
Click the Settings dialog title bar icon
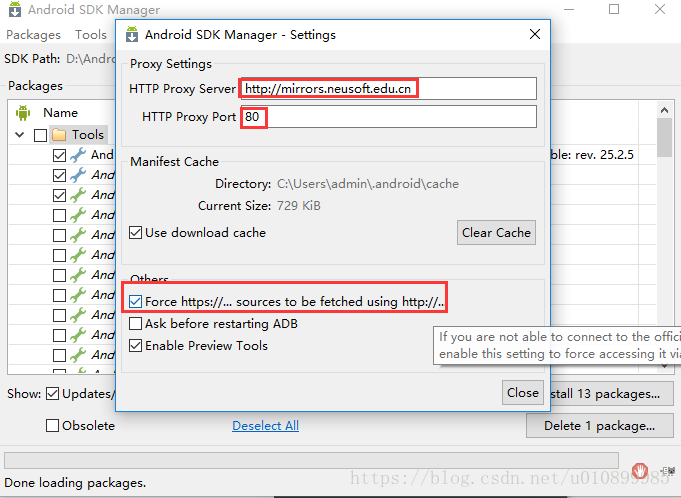(x=132, y=34)
